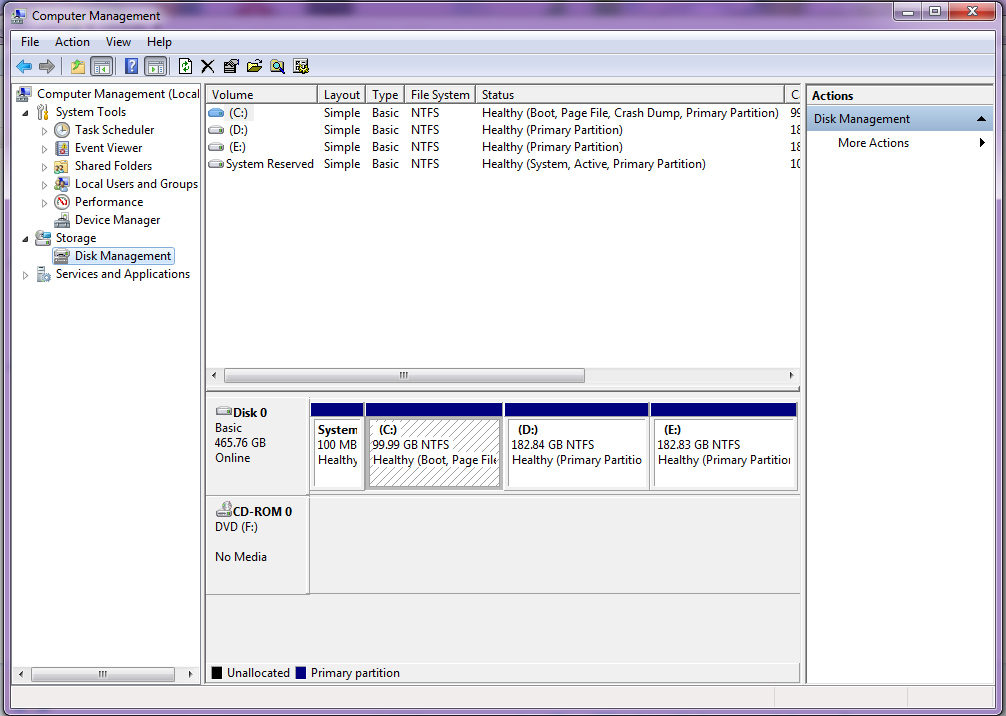Select the System Reserved partition block
Screen dimensions: 1006x716
click(337, 445)
